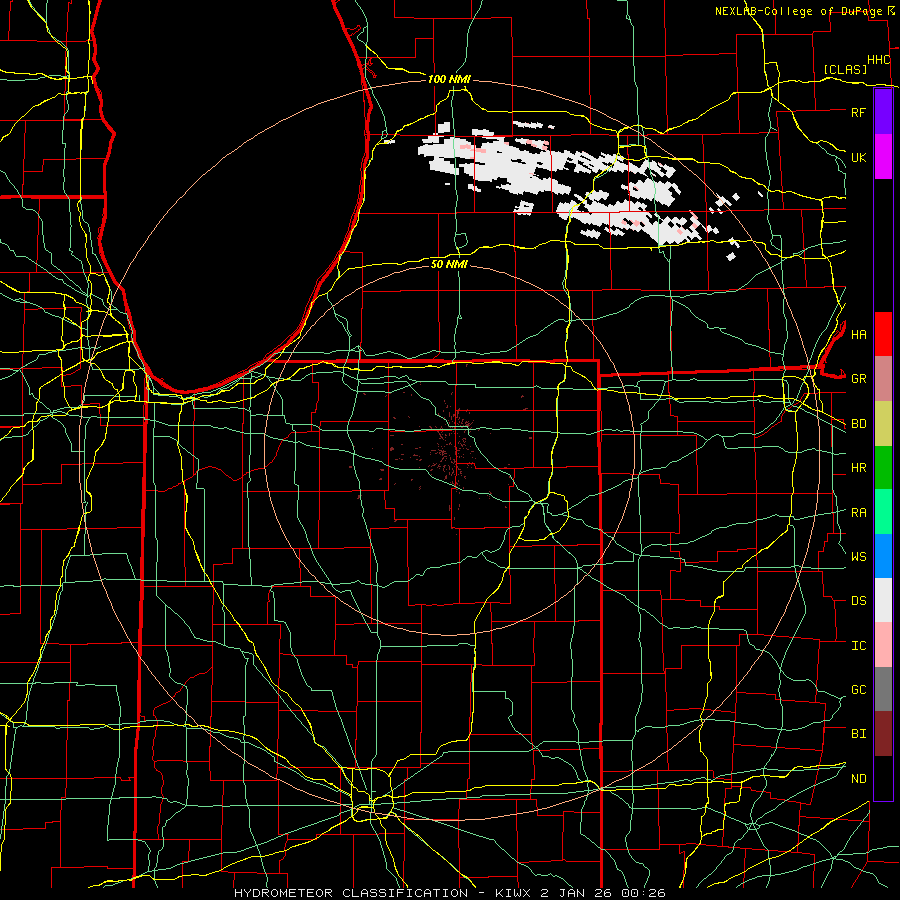The width and height of the screenshot is (900, 900).
Task: Click the RA legend label
Action: pyautogui.click(x=858, y=513)
